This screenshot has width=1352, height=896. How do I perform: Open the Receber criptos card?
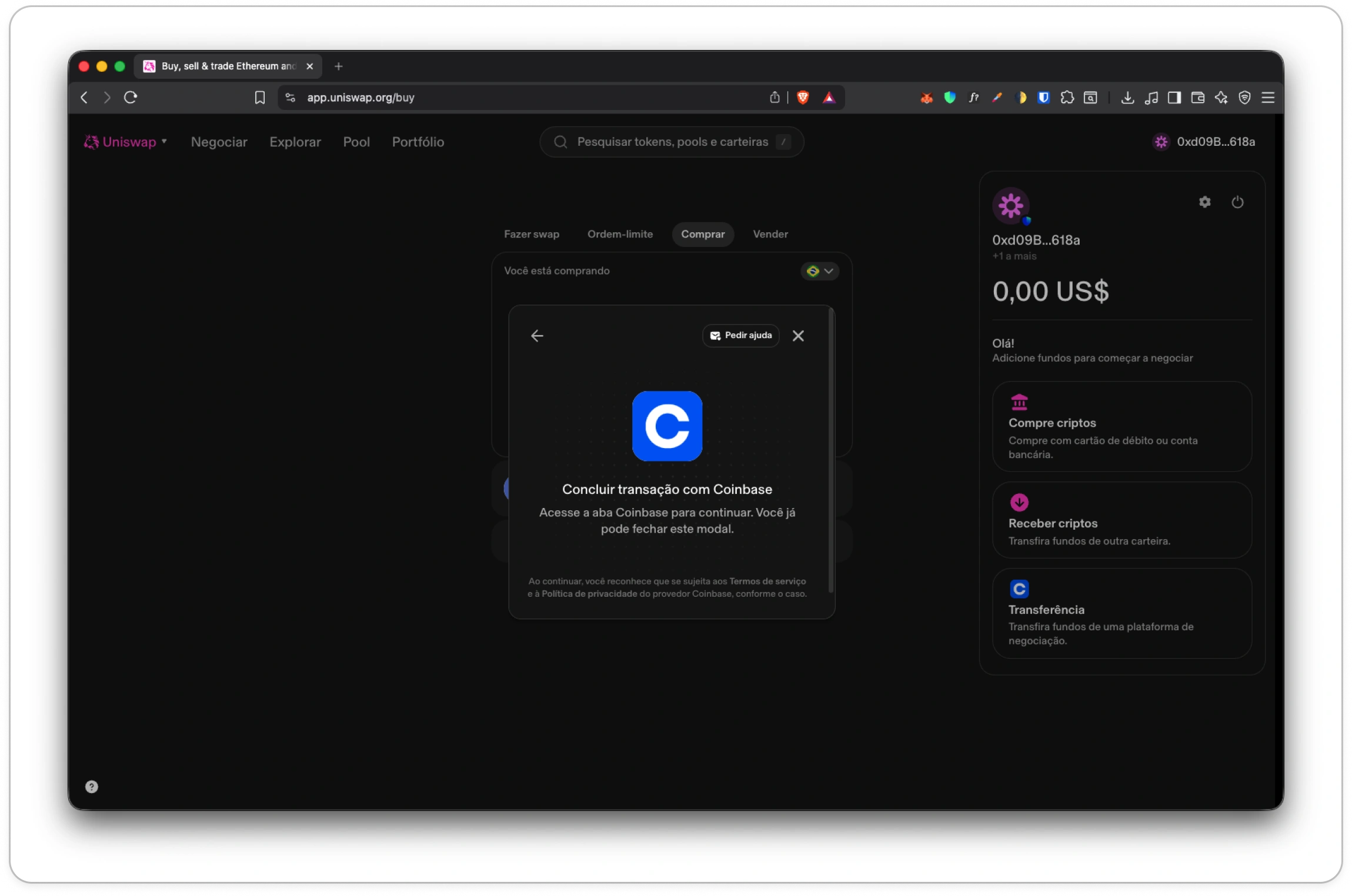click(1122, 520)
